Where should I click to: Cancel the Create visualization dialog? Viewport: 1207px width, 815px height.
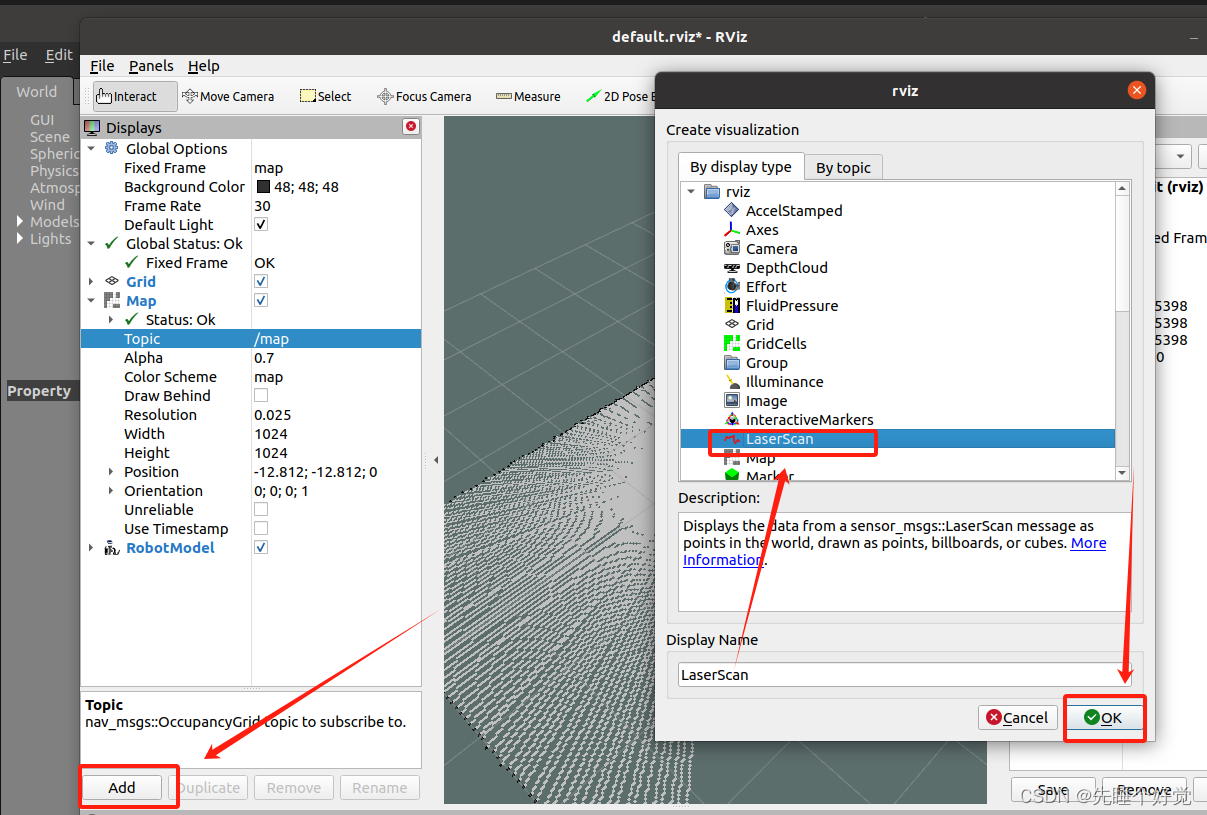1017,717
